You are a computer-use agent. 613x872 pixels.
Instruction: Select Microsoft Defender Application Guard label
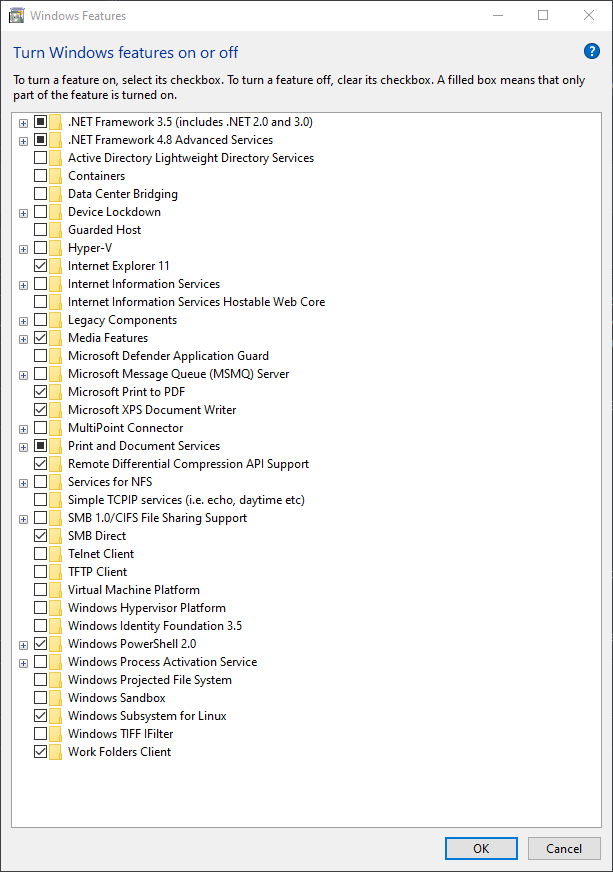click(x=169, y=356)
